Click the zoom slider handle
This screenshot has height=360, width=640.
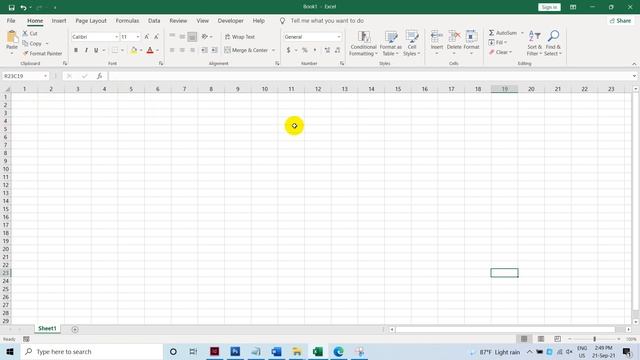pyautogui.click(x=595, y=339)
